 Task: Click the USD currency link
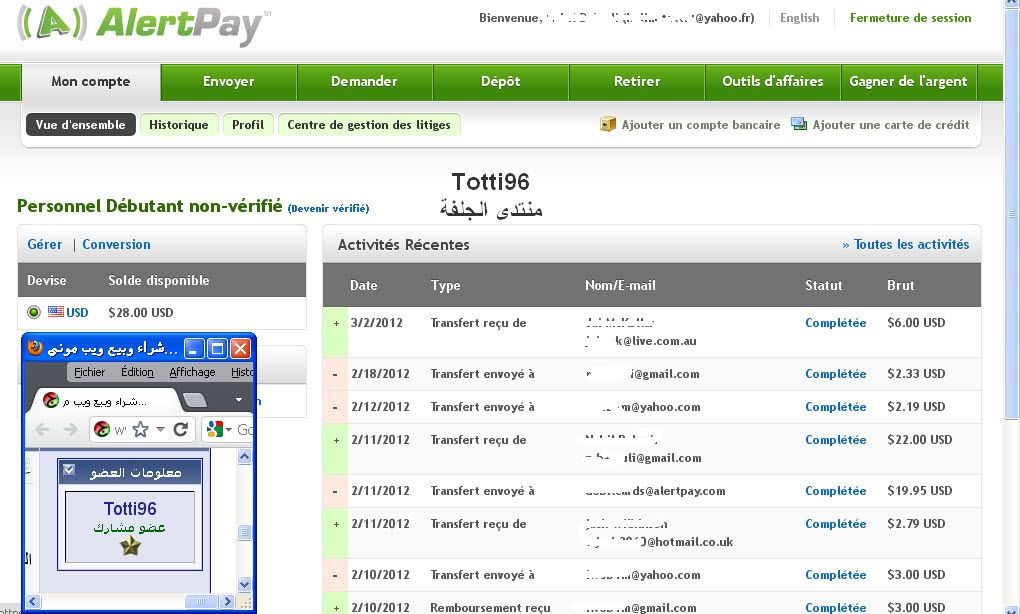(77, 312)
